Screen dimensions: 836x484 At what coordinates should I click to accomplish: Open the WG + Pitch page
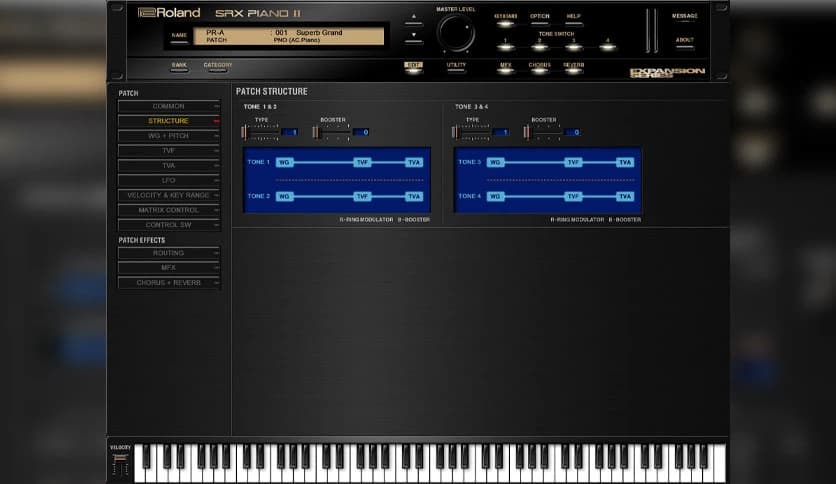[168, 136]
